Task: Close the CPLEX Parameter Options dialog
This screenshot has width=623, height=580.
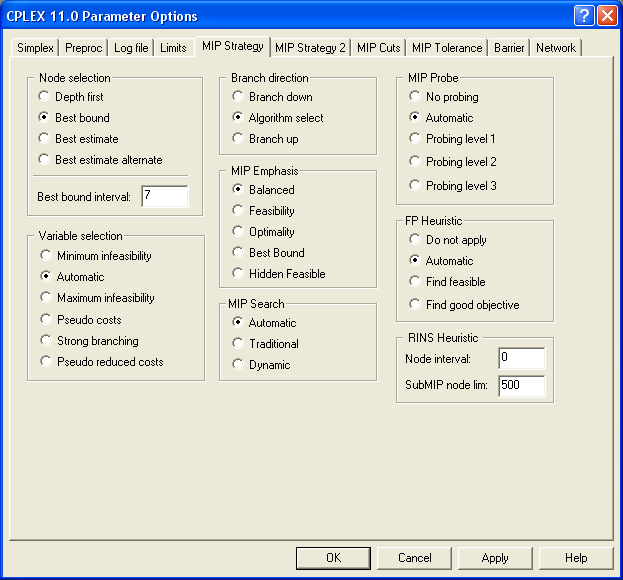Action: pos(607,16)
